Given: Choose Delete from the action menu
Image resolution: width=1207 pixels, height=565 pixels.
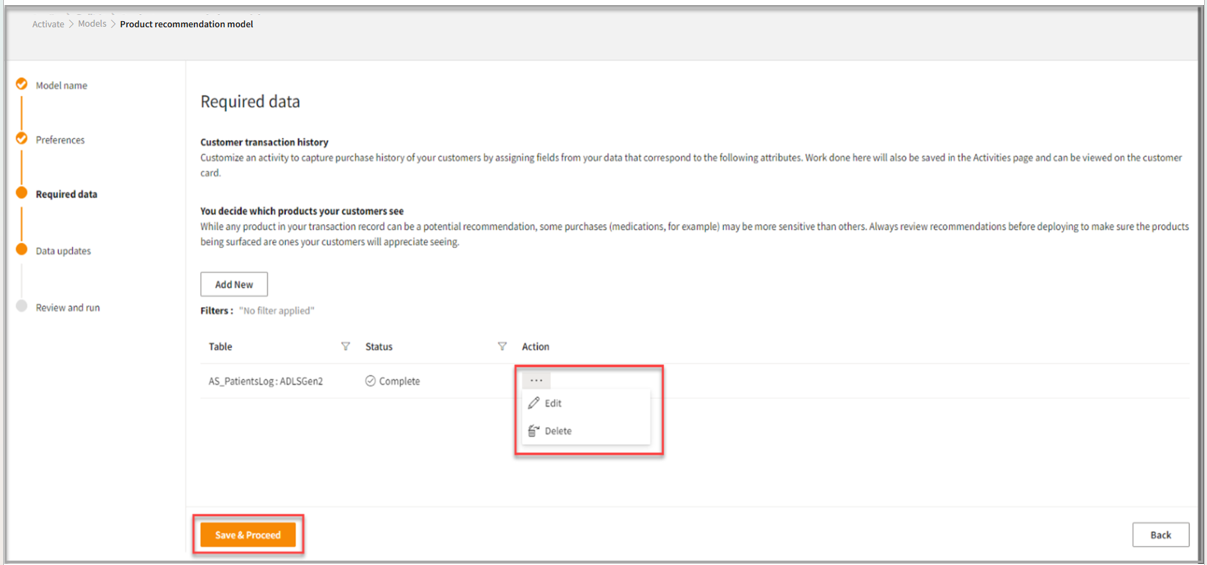Looking at the screenshot, I should point(558,431).
